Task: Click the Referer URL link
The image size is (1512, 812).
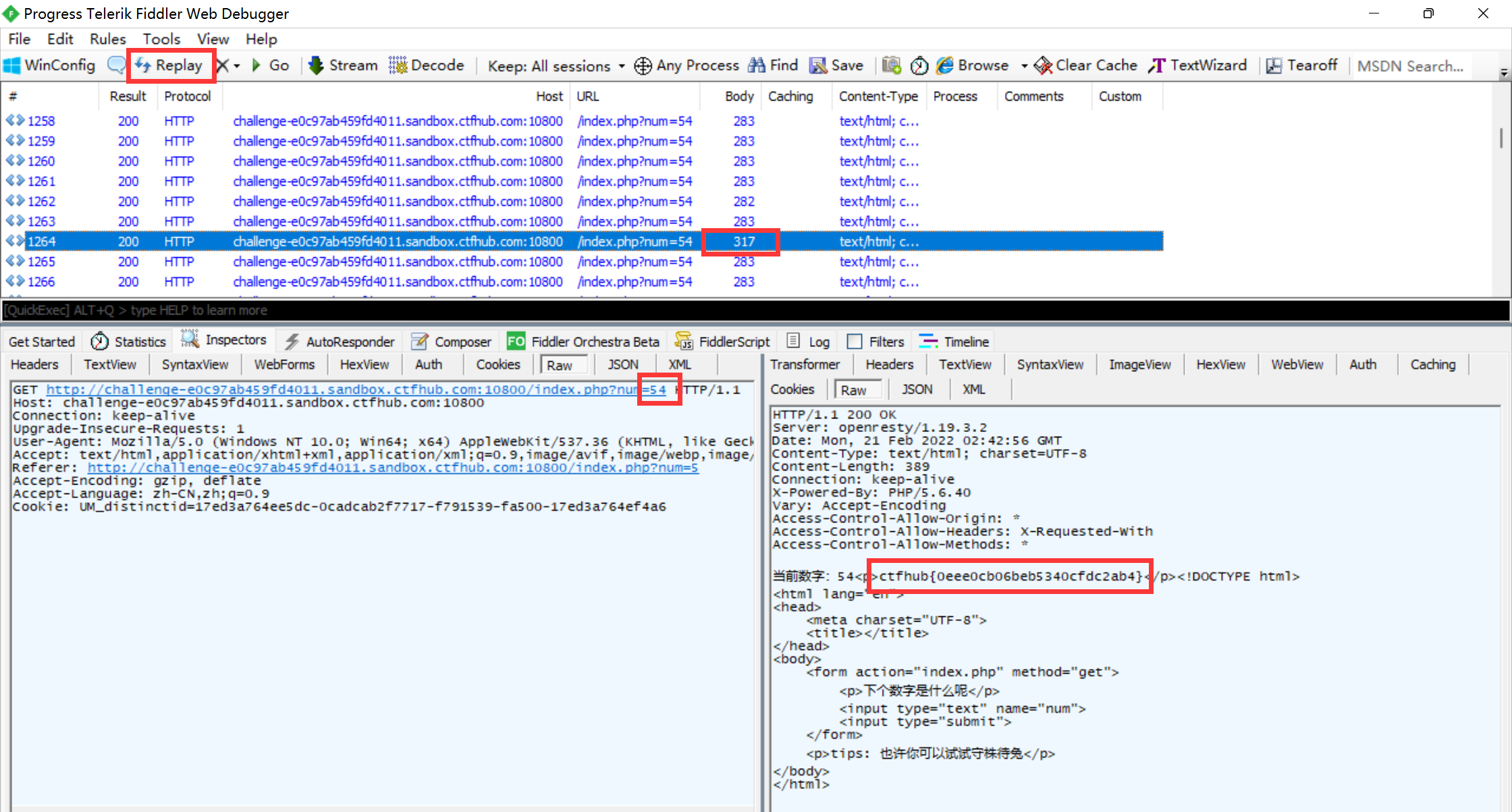Action: 392,467
